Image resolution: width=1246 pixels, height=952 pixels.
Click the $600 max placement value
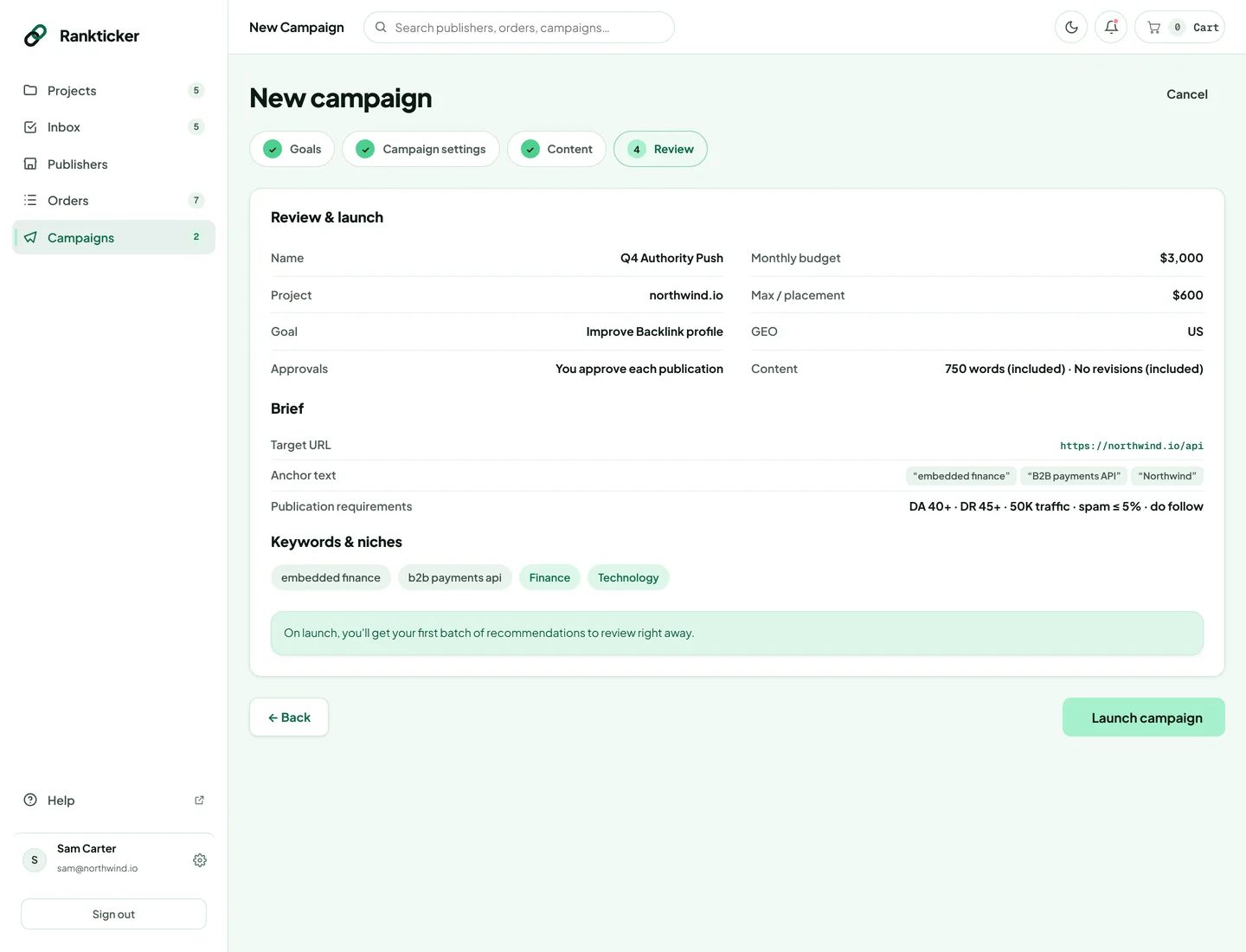click(x=1188, y=295)
